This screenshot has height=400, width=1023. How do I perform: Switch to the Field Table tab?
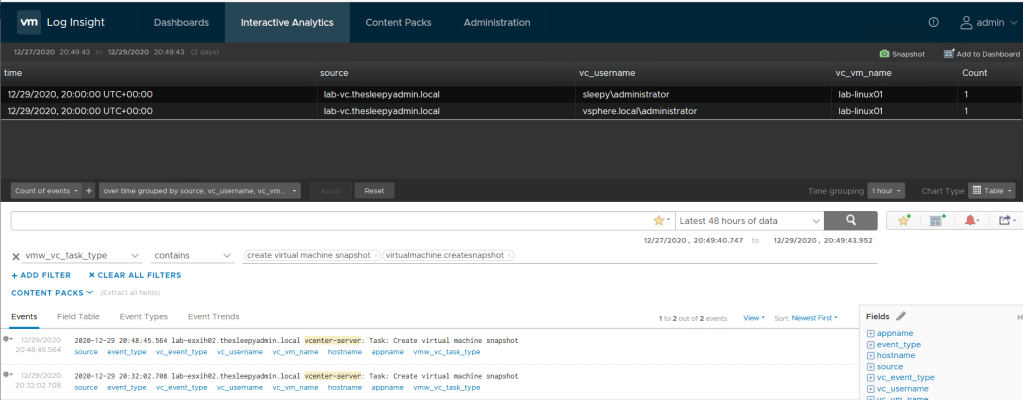pos(78,316)
